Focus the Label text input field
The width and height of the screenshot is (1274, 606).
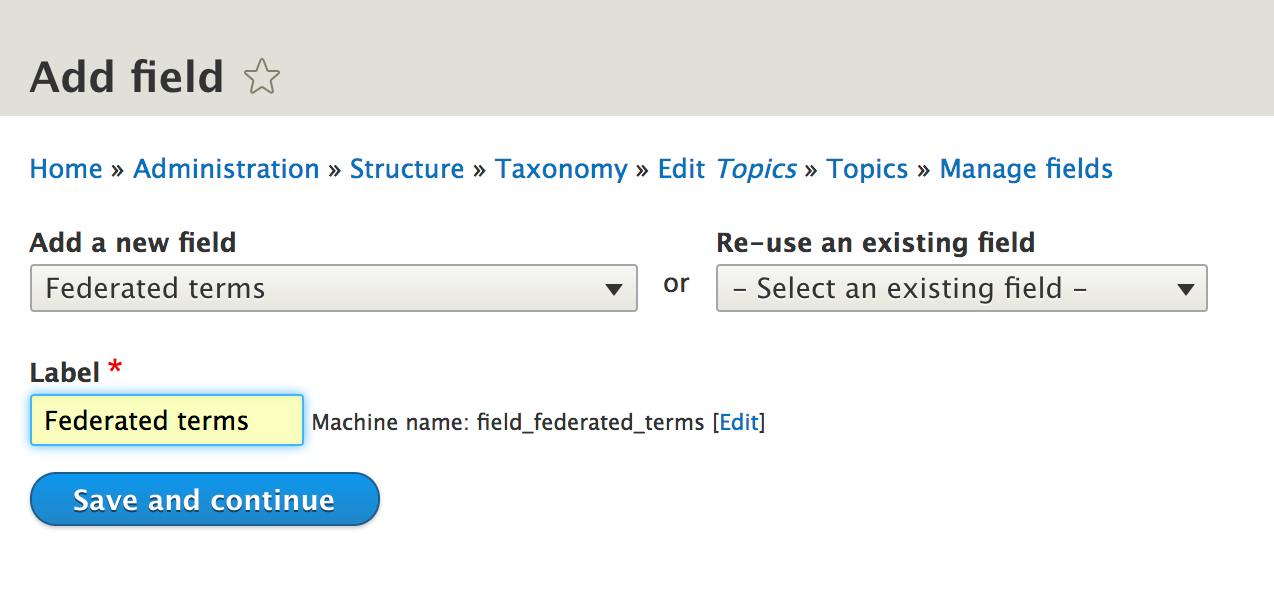(x=166, y=420)
